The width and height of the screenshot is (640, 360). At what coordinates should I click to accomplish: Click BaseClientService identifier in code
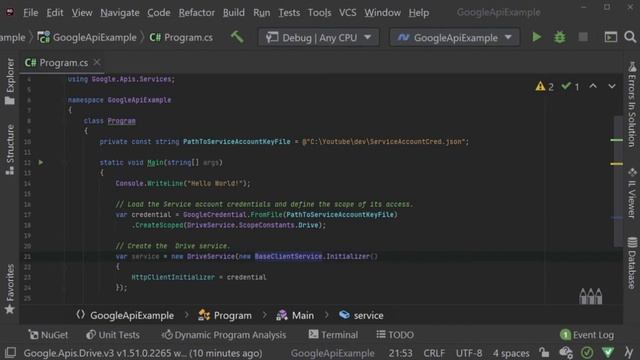pos(288,256)
